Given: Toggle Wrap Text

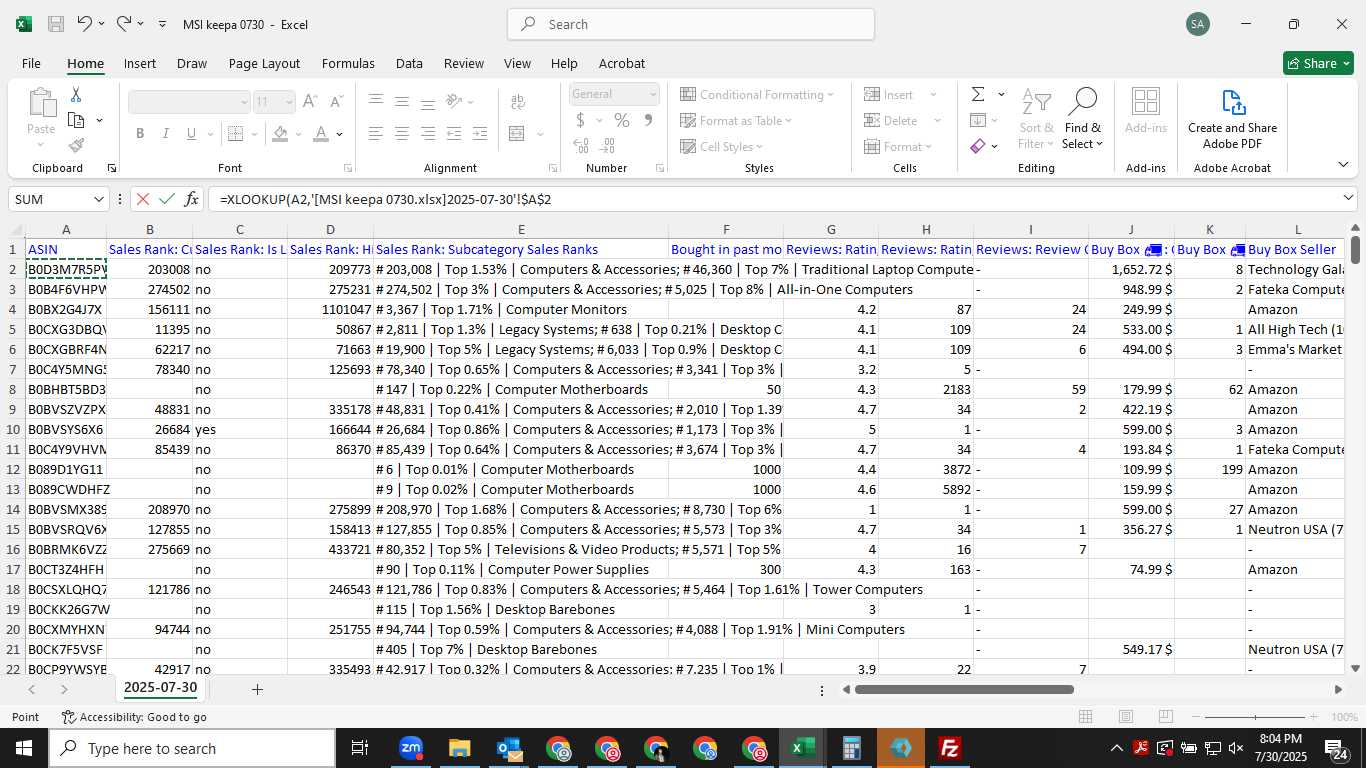Looking at the screenshot, I should click(x=518, y=101).
